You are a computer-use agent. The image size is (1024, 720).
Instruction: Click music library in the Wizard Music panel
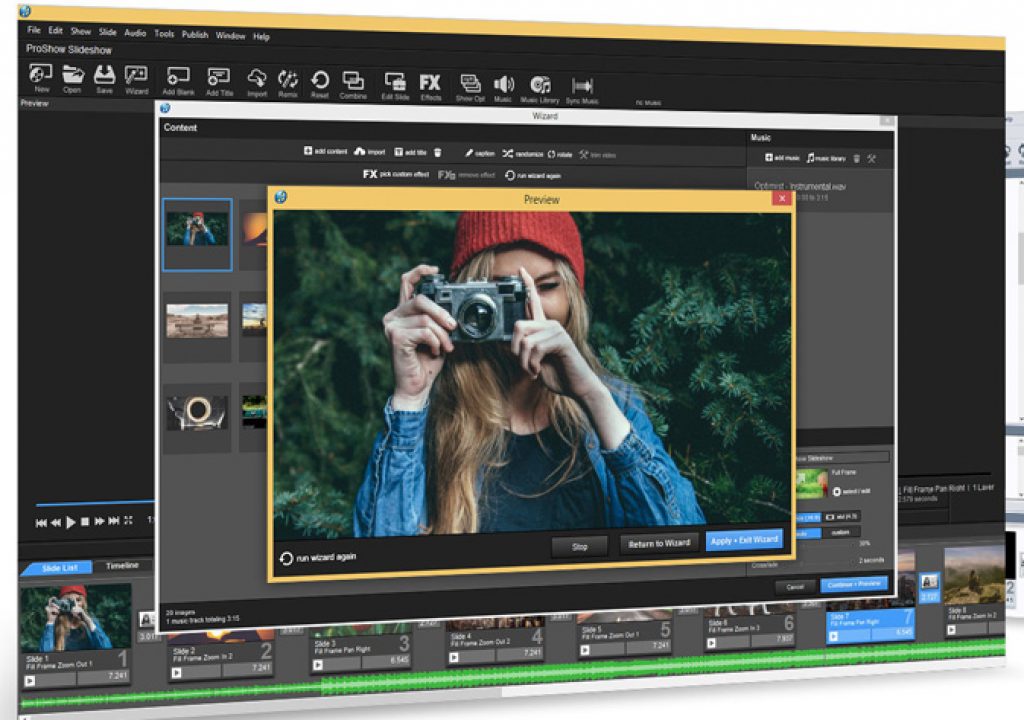point(826,158)
